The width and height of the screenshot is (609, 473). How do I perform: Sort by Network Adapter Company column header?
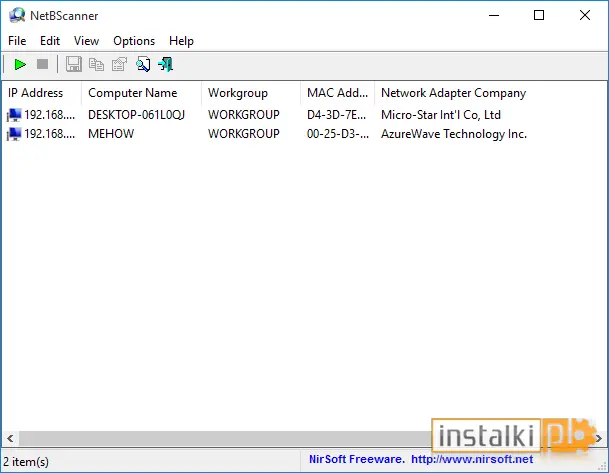453,93
